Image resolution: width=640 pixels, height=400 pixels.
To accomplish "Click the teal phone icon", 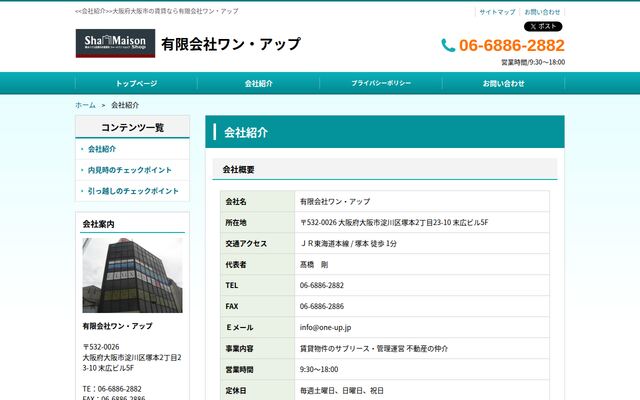I will point(448,45).
